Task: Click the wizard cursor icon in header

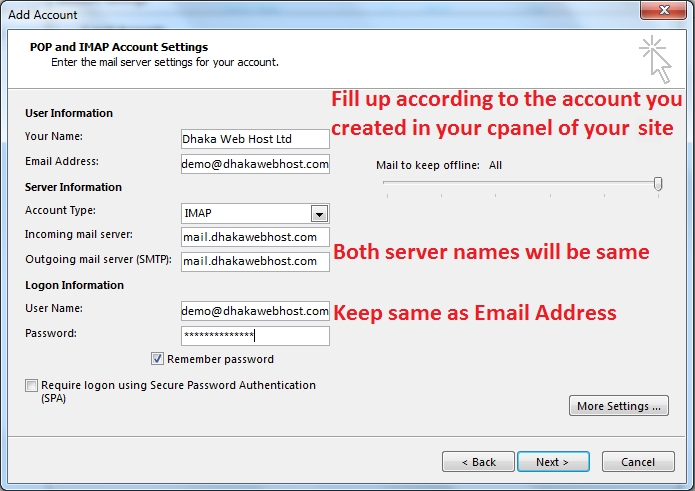Action: point(655,58)
